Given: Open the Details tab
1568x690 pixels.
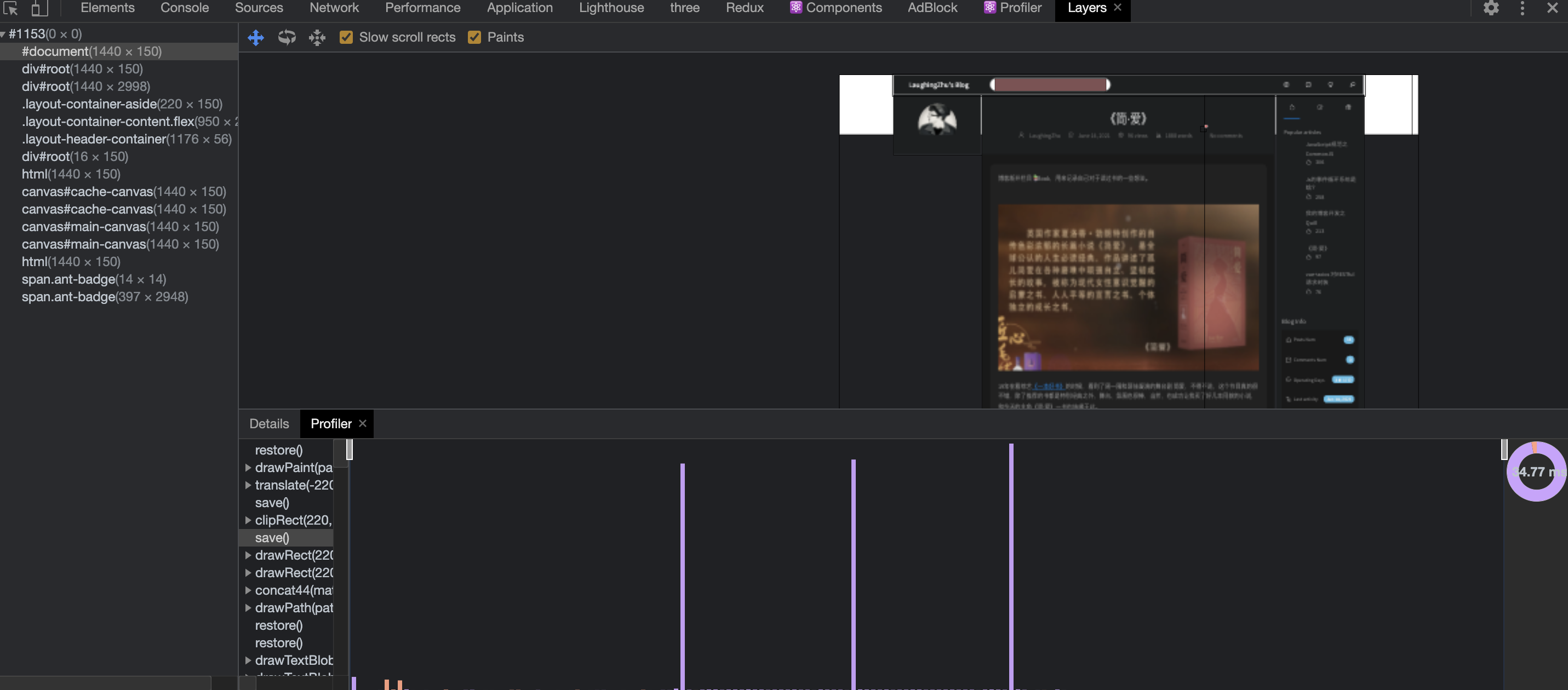Looking at the screenshot, I should (269, 423).
